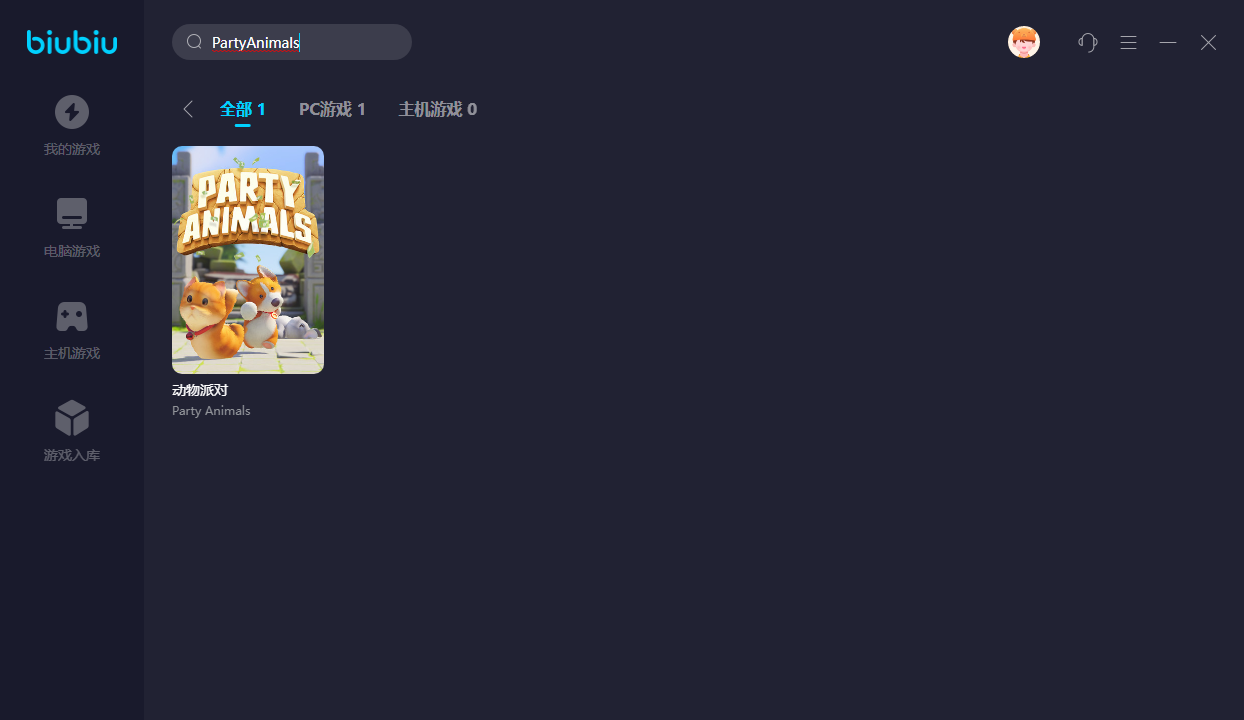Click the biubiu logo
1244x720 pixels.
[x=72, y=42]
